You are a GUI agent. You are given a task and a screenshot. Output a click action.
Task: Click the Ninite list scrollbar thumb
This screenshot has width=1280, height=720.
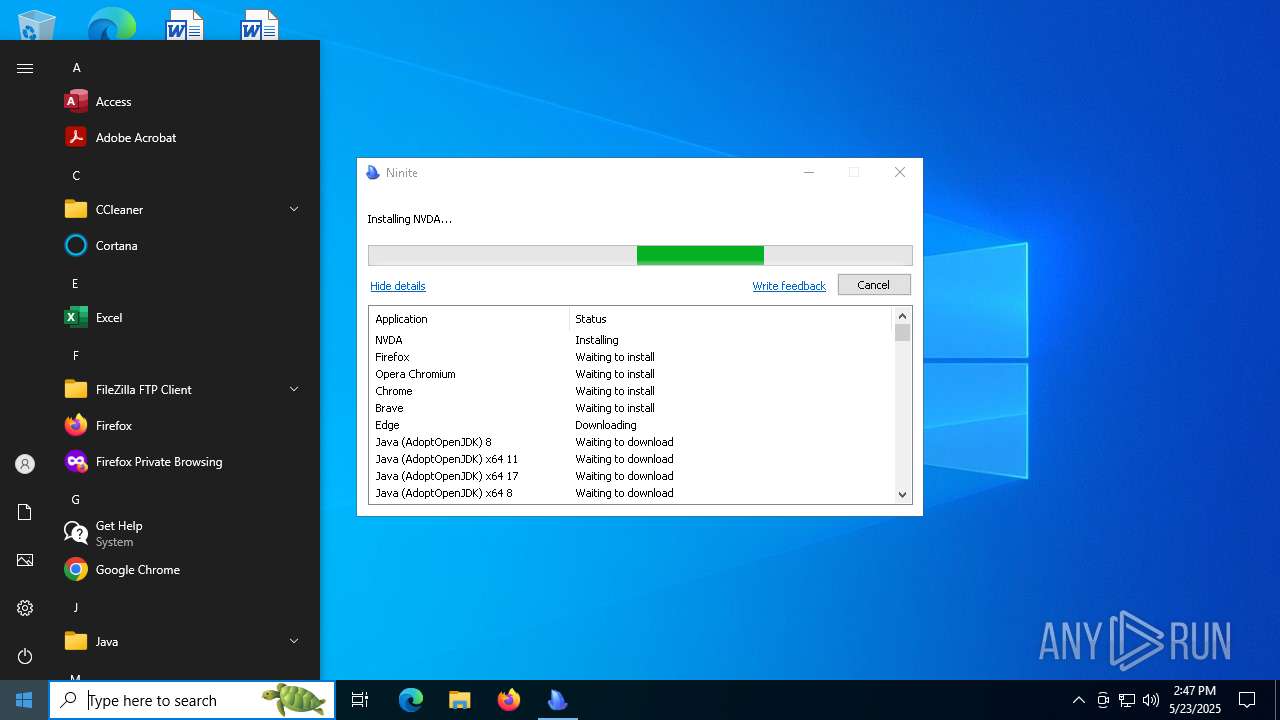click(x=902, y=333)
